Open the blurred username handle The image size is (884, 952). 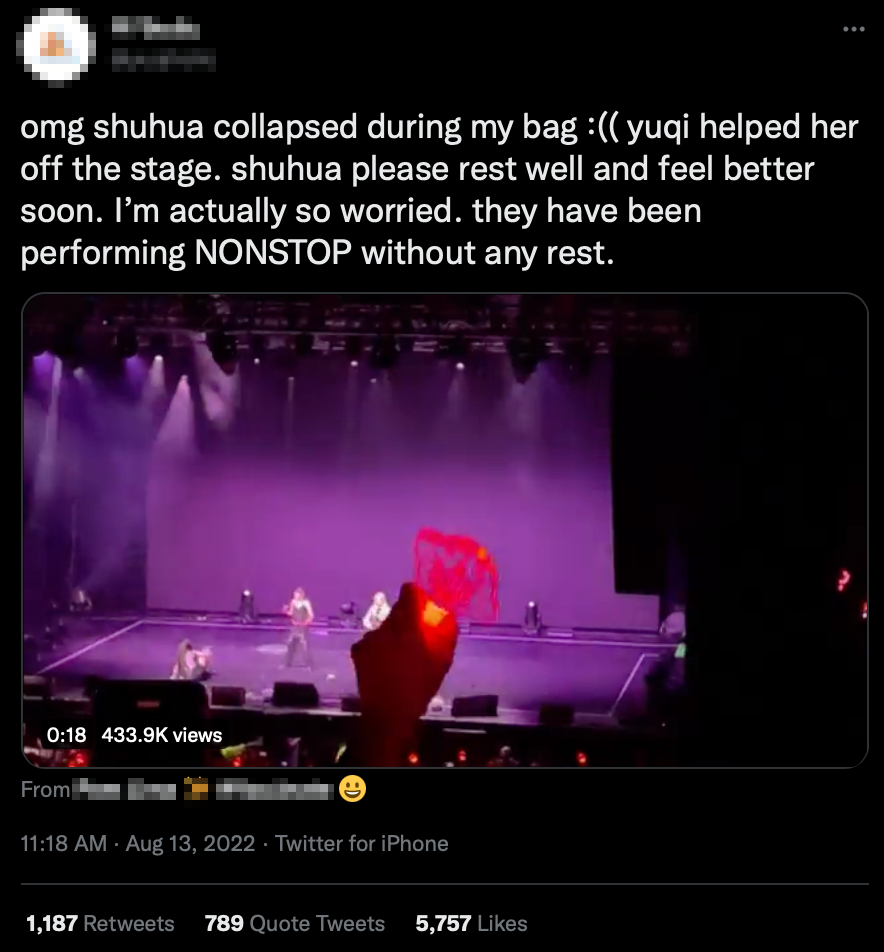click(x=162, y=60)
